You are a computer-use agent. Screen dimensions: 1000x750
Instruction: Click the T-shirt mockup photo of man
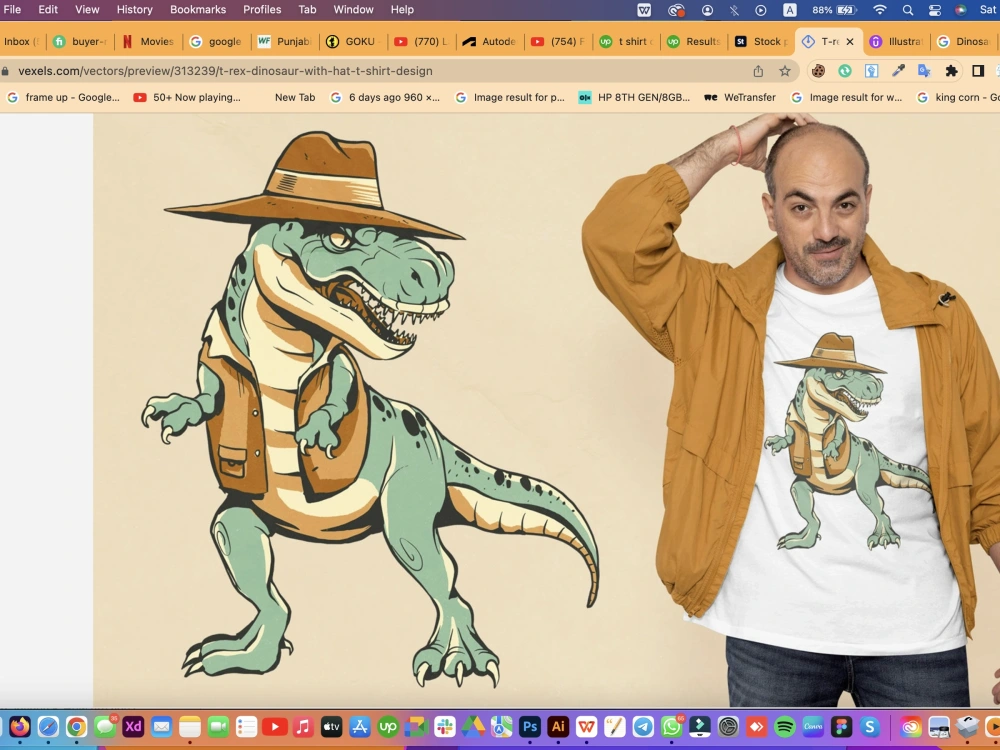tap(789, 409)
